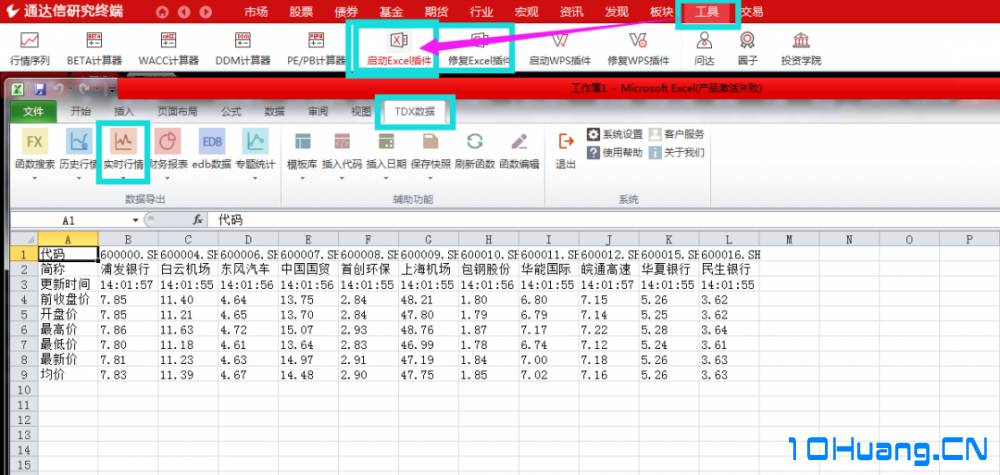Select the 工具 menu

[707, 12]
